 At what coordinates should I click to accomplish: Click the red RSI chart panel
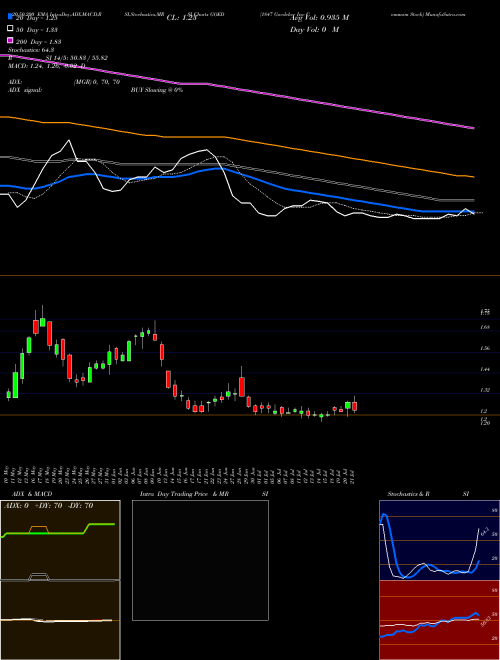439,620
